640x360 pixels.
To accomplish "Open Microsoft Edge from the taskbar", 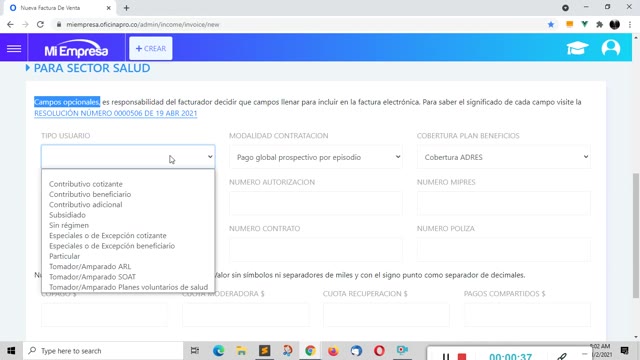I will [x=218, y=351].
